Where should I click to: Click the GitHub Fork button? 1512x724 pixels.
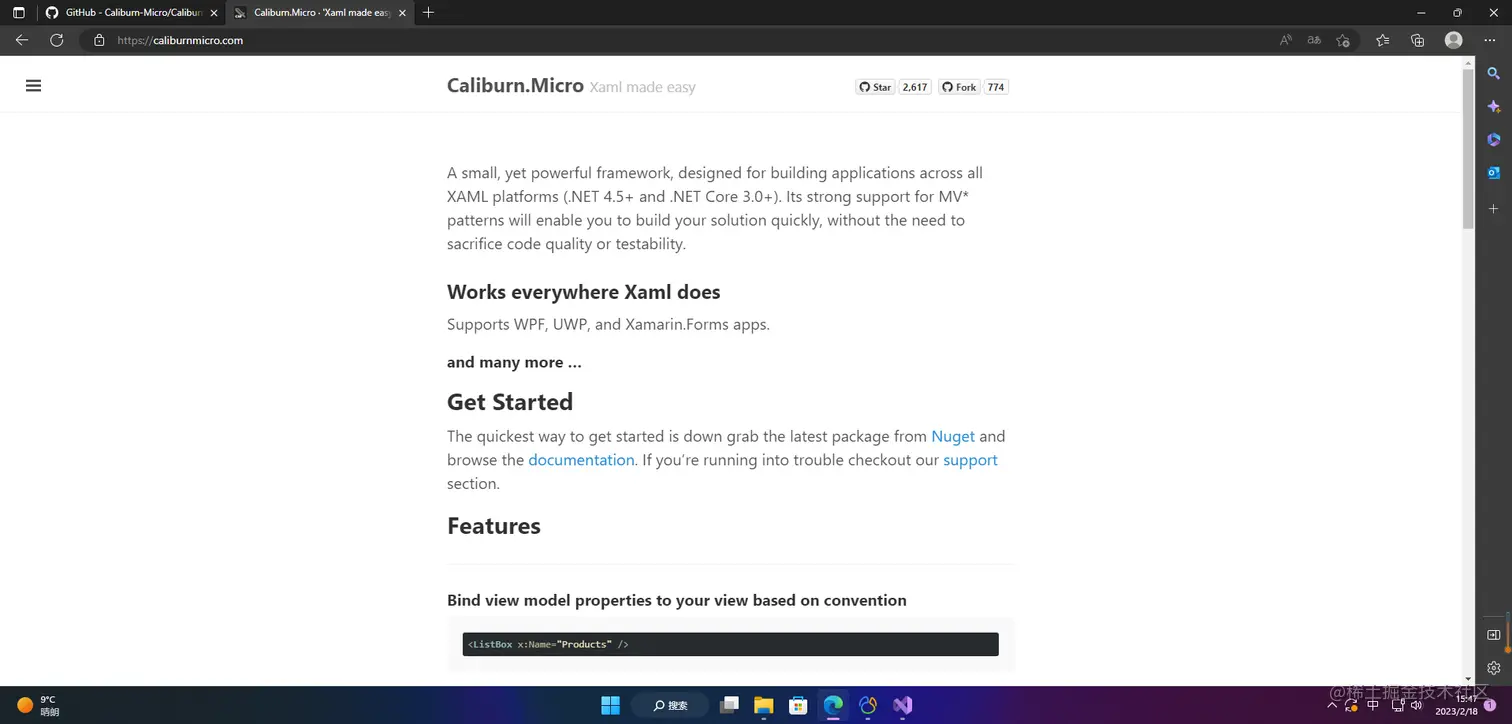[959, 87]
